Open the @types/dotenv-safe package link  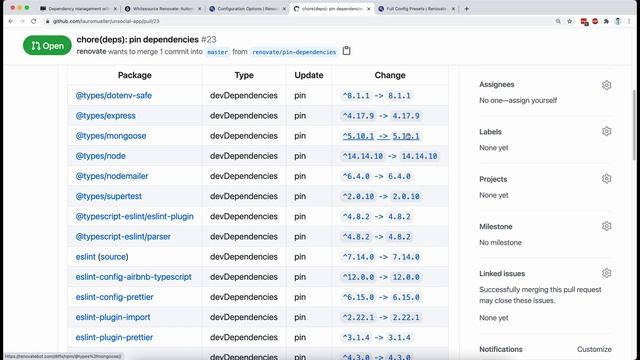click(113, 96)
